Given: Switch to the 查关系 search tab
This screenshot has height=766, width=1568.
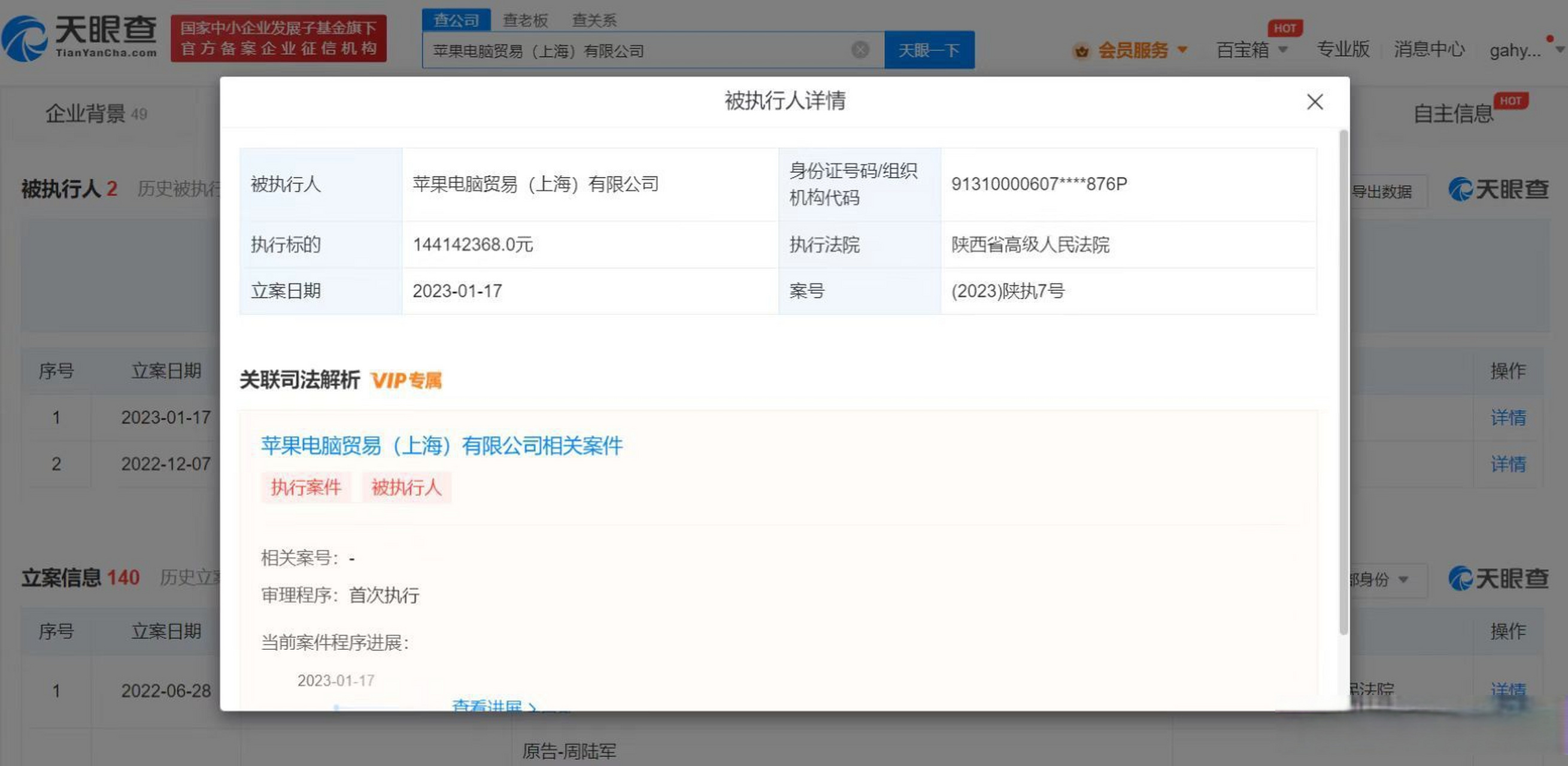Looking at the screenshot, I should [x=595, y=20].
